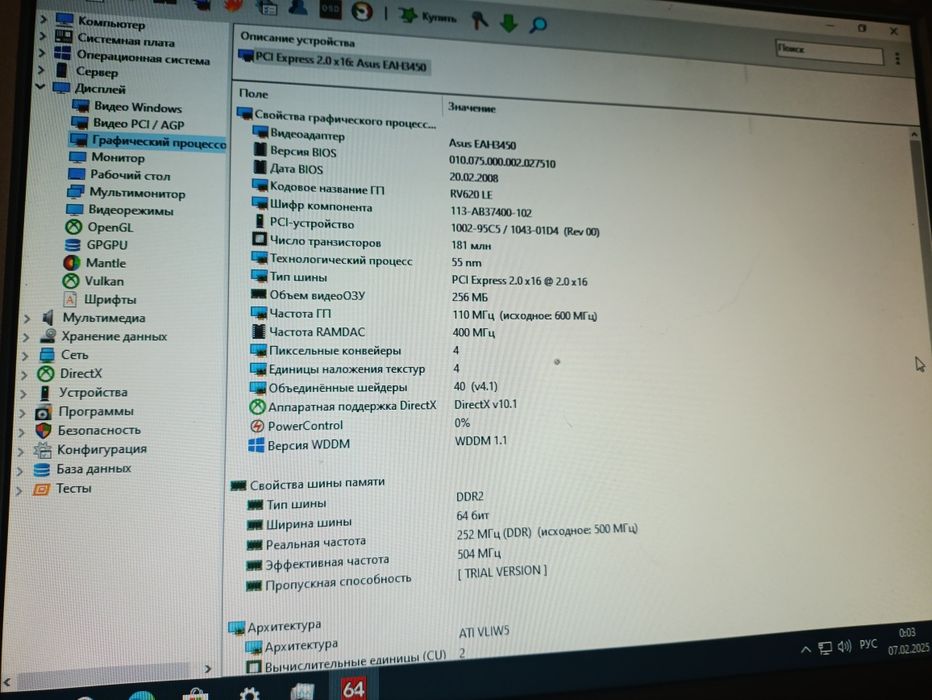932x700 pixels.
Task: Open the Mantle tree item
Action: point(95,263)
